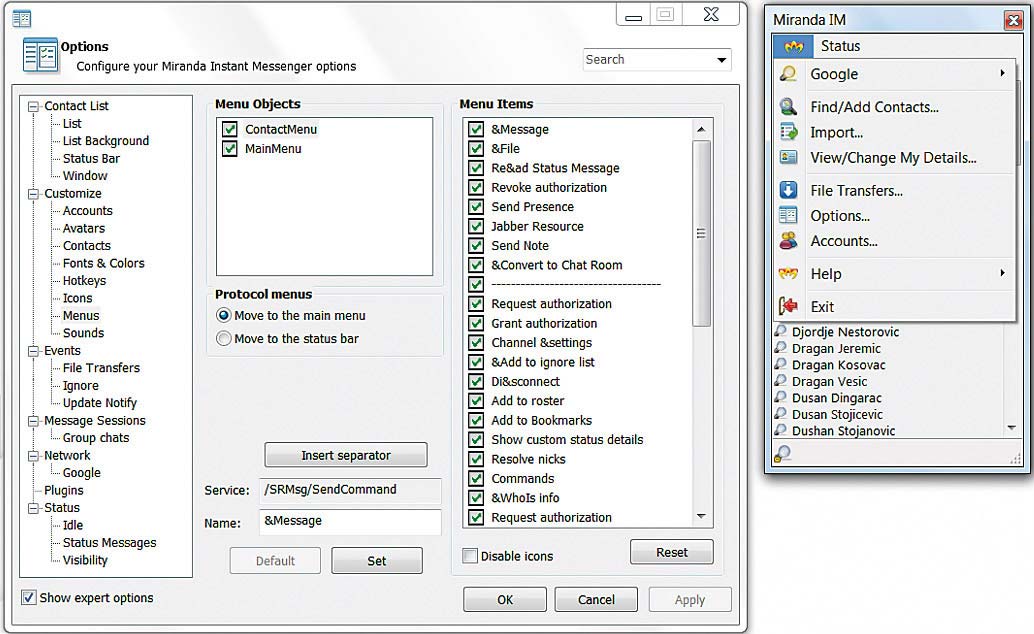Viewport: 1034px width, 634px height.
Task: Collapse the Contact List tree node
Action: [33, 106]
